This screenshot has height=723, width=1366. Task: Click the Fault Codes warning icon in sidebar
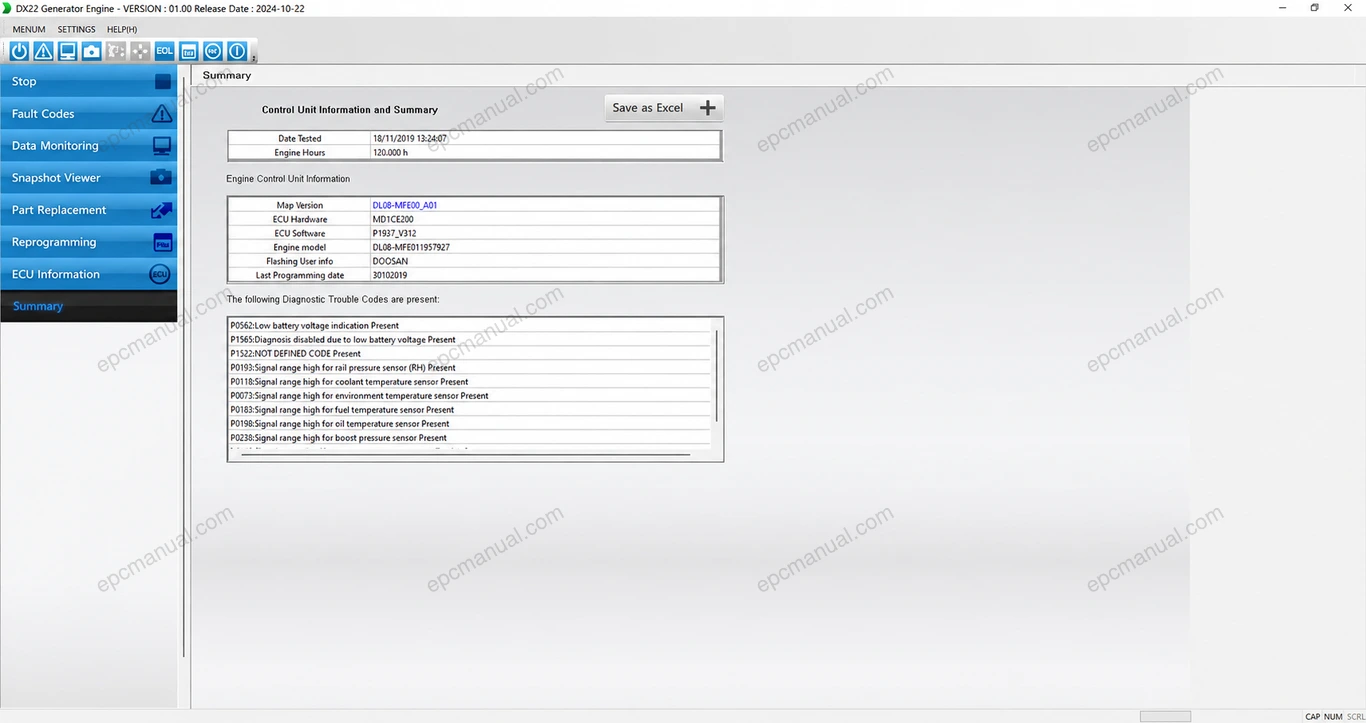tap(161, 114)
